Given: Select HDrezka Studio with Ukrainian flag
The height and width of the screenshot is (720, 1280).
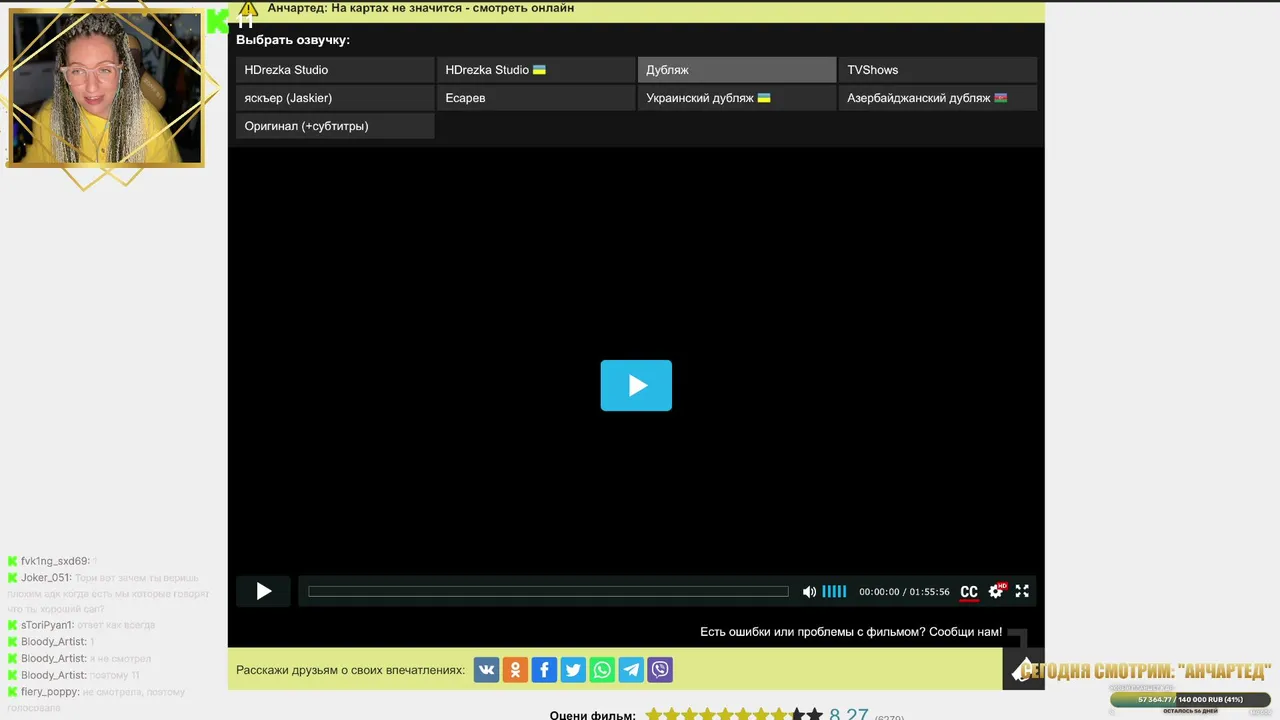Looking at the screenshot, I should pyautogui.click(x=536, y=70).
